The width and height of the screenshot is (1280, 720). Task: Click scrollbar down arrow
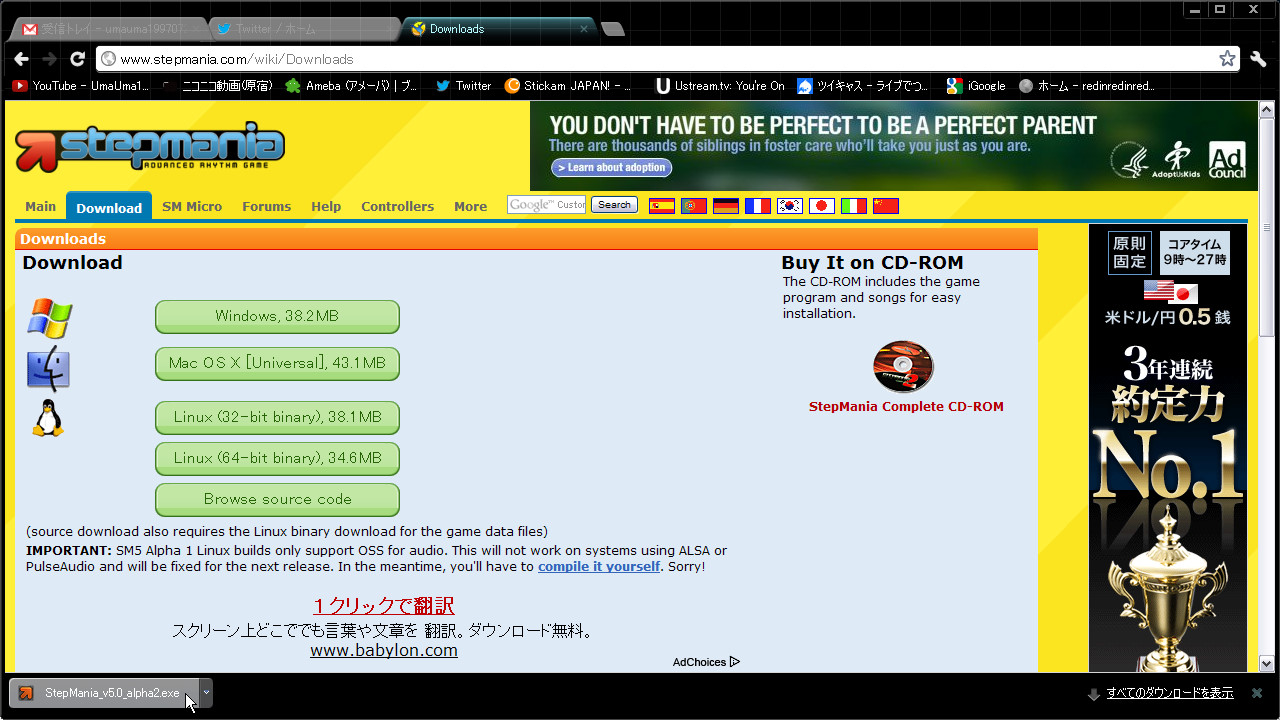[x=1267, y=663]
